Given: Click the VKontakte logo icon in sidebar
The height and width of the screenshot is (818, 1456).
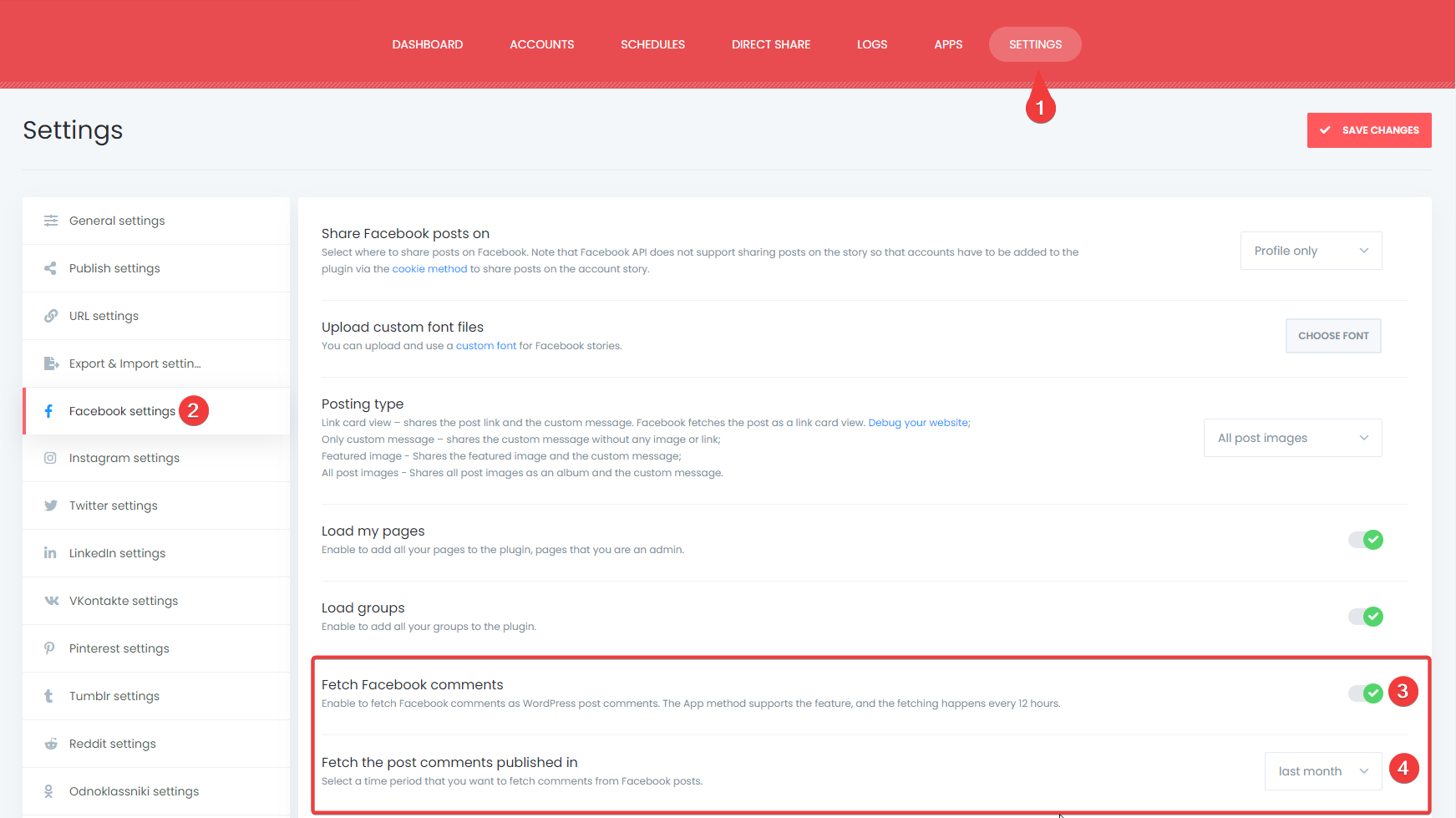Looking at the screenshot, I should click(x=51, y=601).
